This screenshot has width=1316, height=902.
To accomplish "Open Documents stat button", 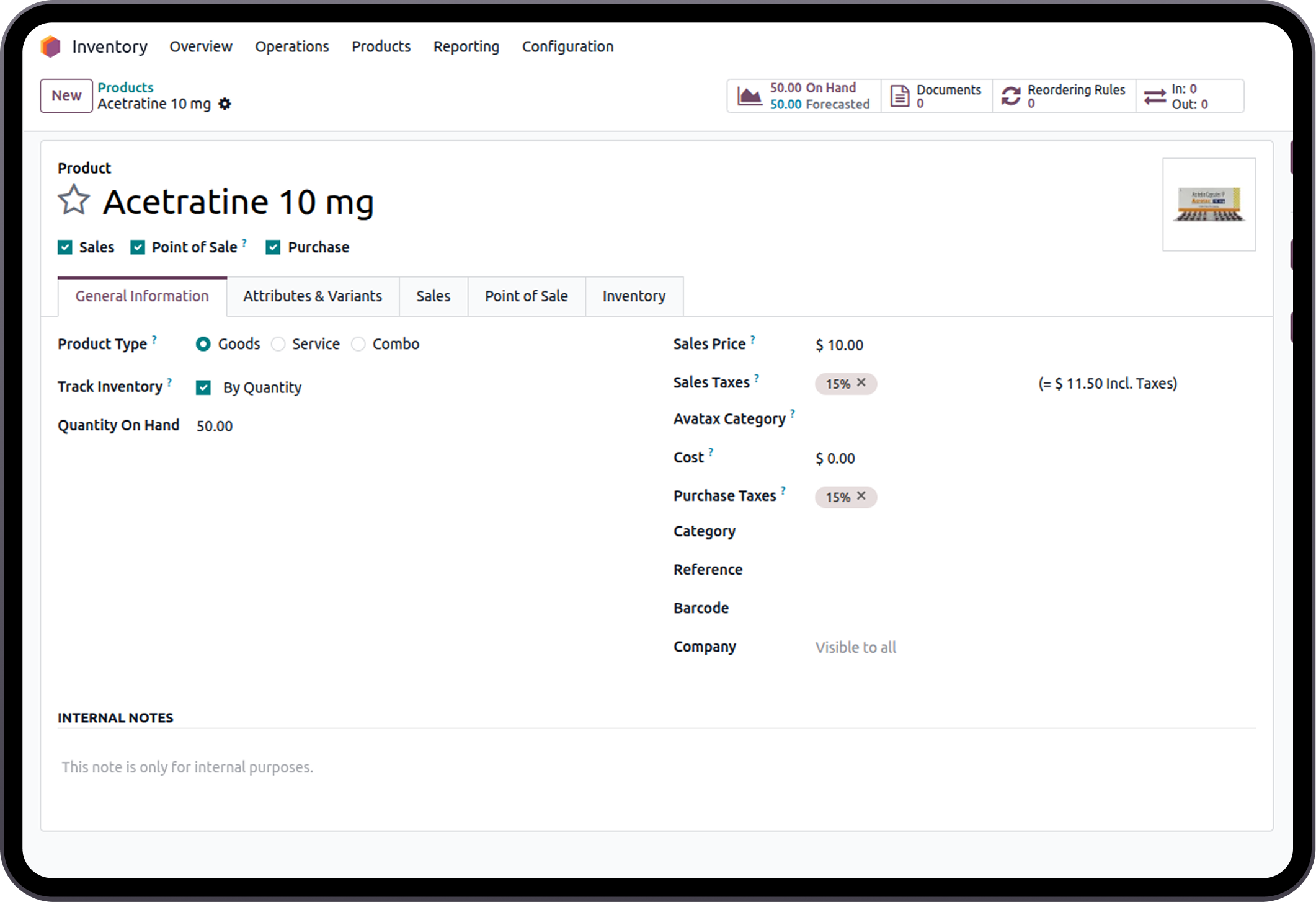I will [936, 96].
